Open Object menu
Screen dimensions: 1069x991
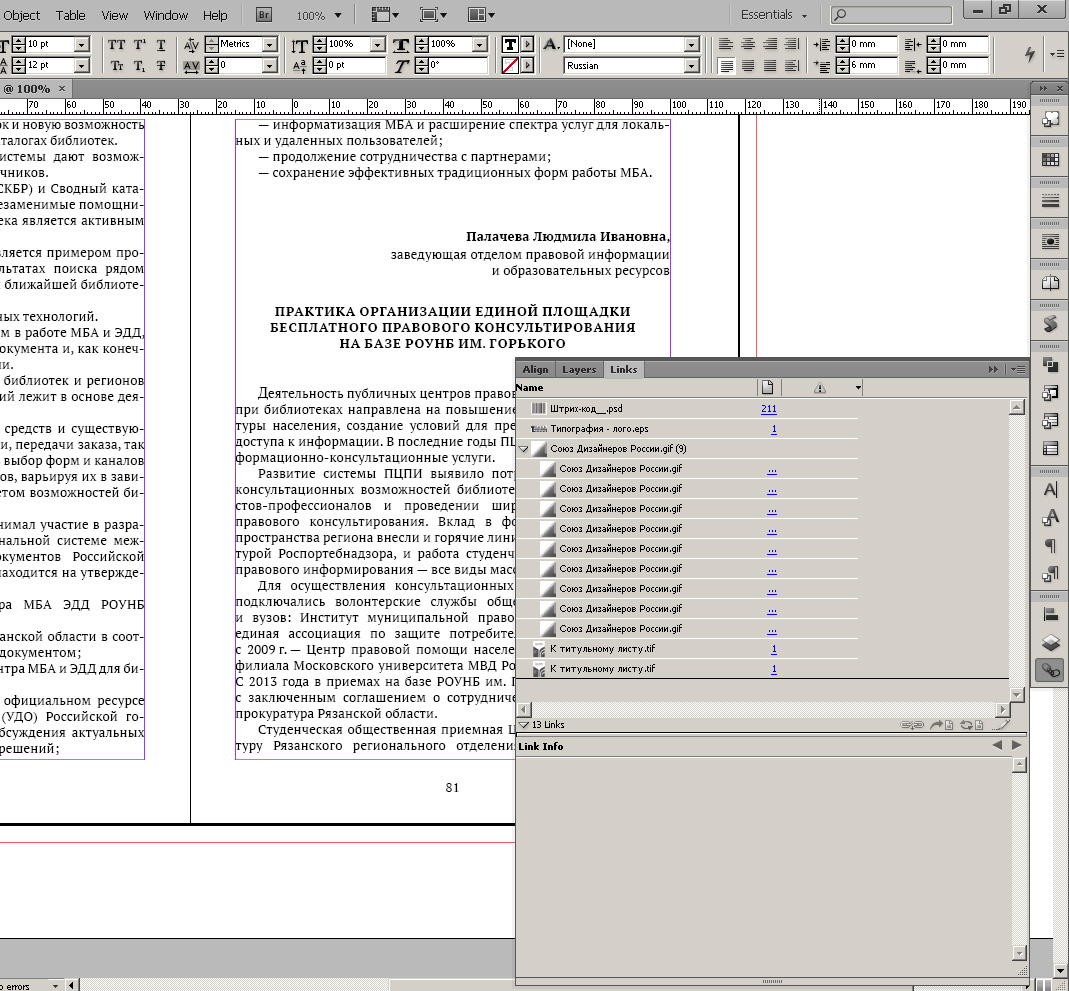coord(22,15)
